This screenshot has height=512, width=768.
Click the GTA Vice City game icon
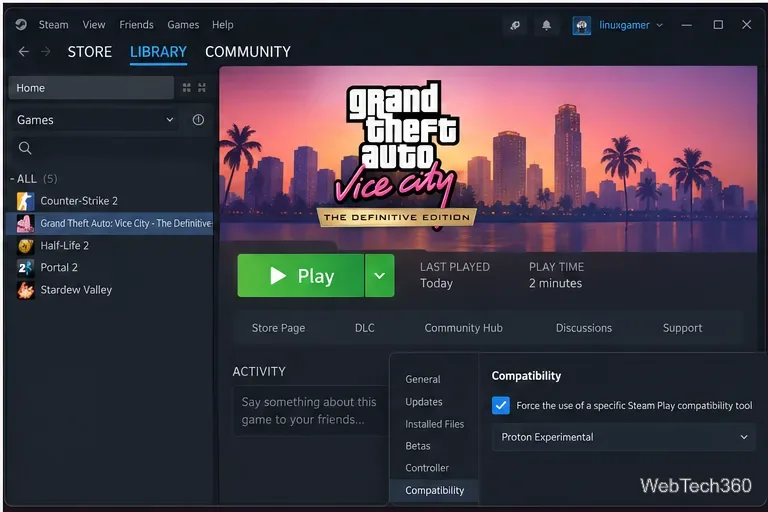[x=25, y=223]
